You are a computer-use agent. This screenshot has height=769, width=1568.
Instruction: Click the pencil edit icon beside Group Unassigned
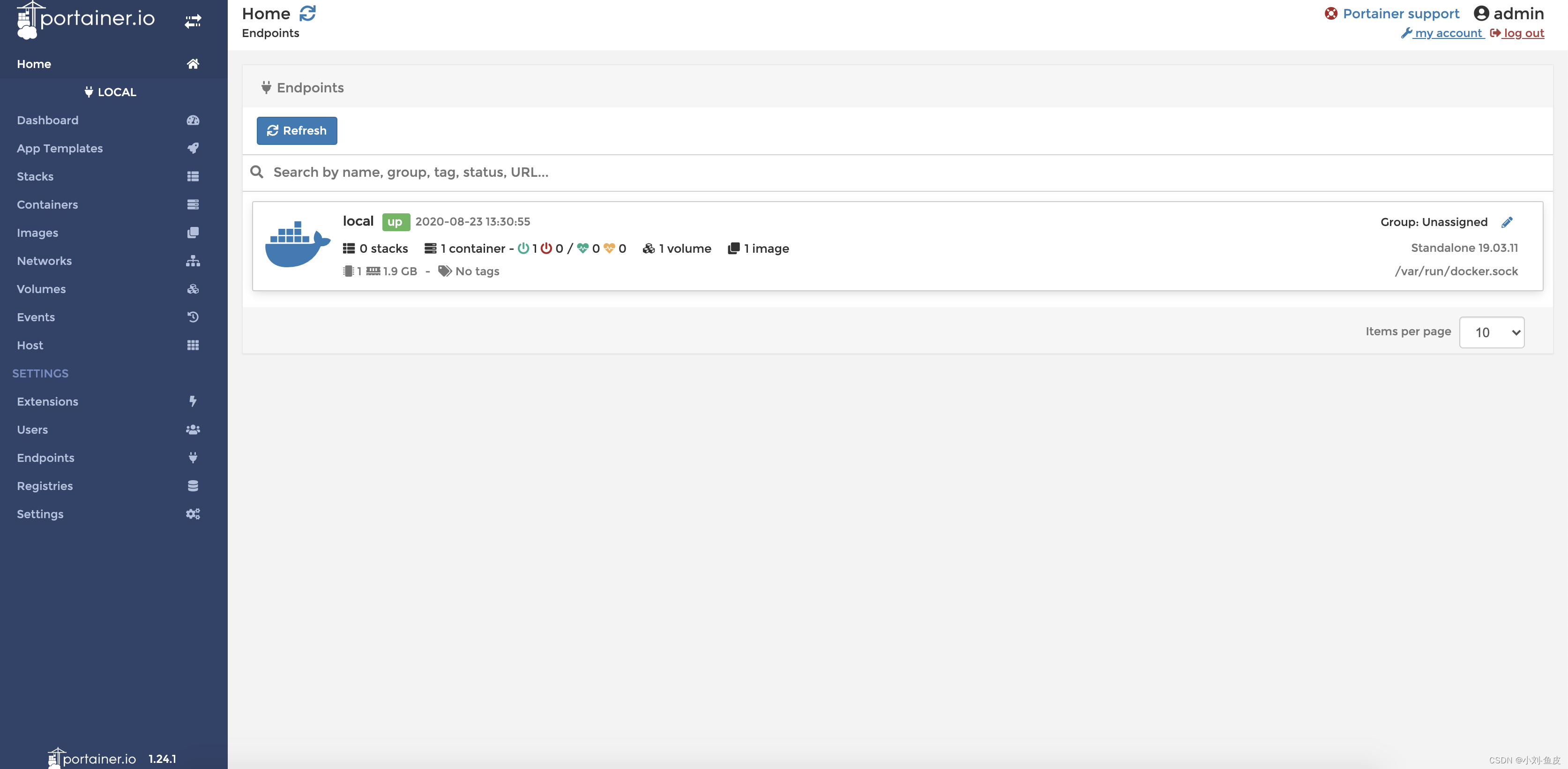point(1507,222)
